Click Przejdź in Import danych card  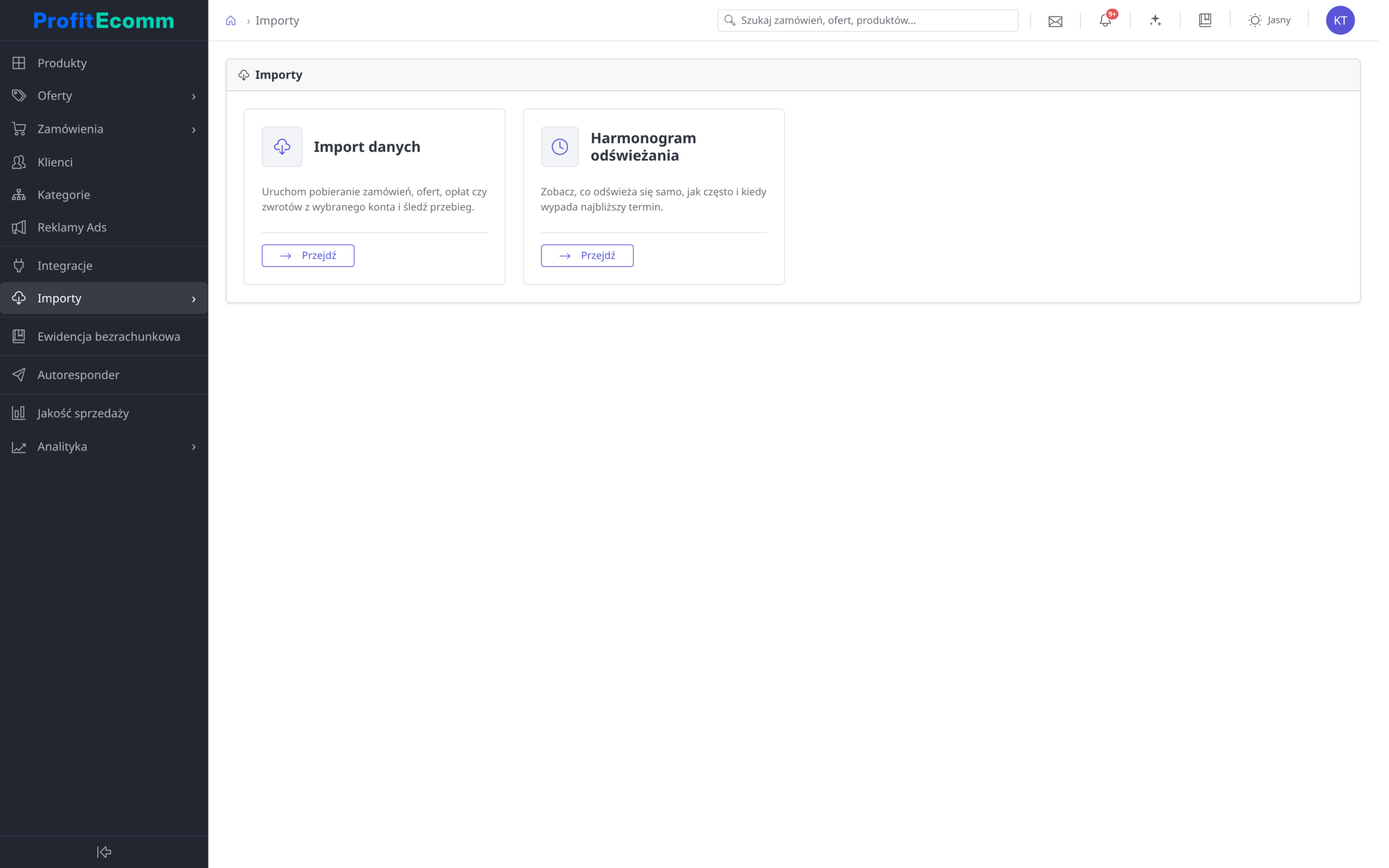pos(308,256)
